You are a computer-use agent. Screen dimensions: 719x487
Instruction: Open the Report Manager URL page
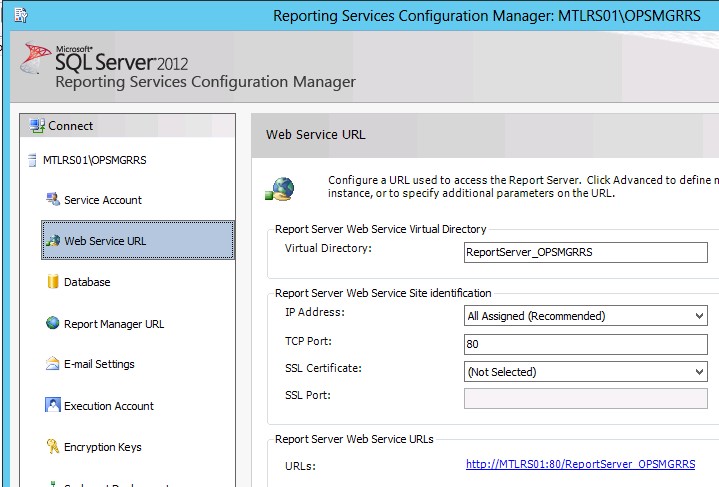click(x=114, y=324)
